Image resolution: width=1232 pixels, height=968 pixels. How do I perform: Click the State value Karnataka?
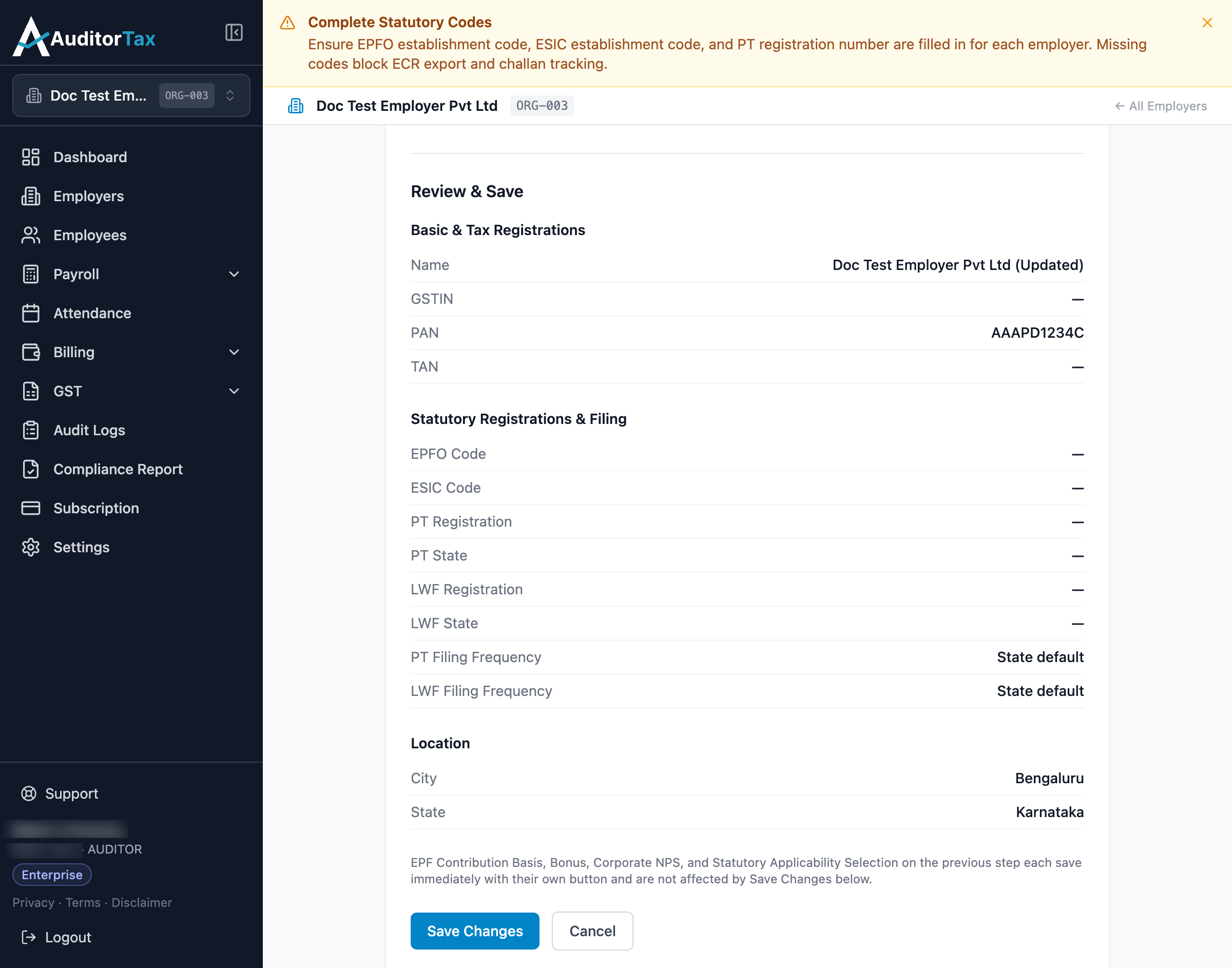[x=1050, y=812]
